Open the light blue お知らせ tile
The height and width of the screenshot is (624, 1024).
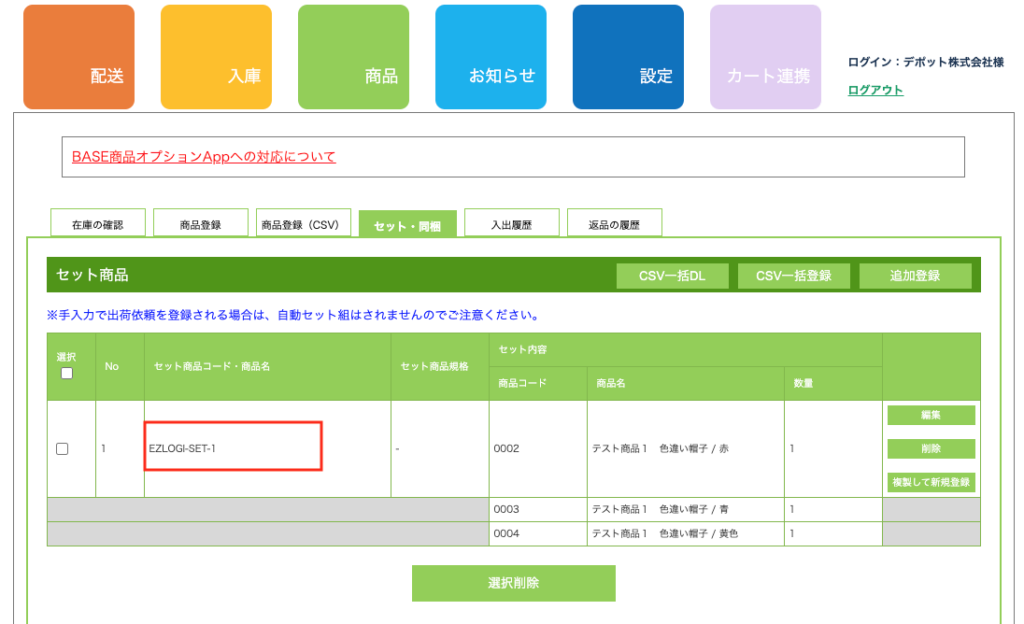[490, 57]
